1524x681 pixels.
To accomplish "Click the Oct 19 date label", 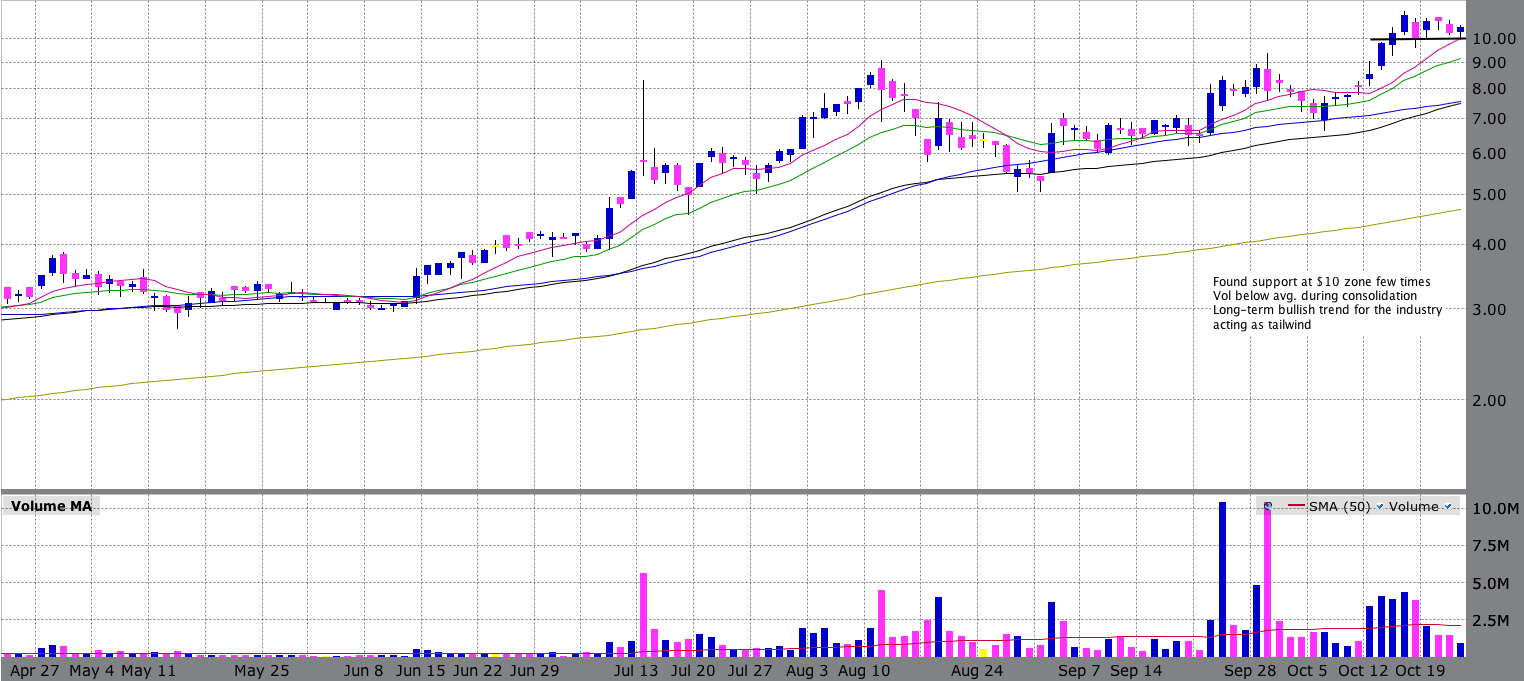I will [1421, 670].
